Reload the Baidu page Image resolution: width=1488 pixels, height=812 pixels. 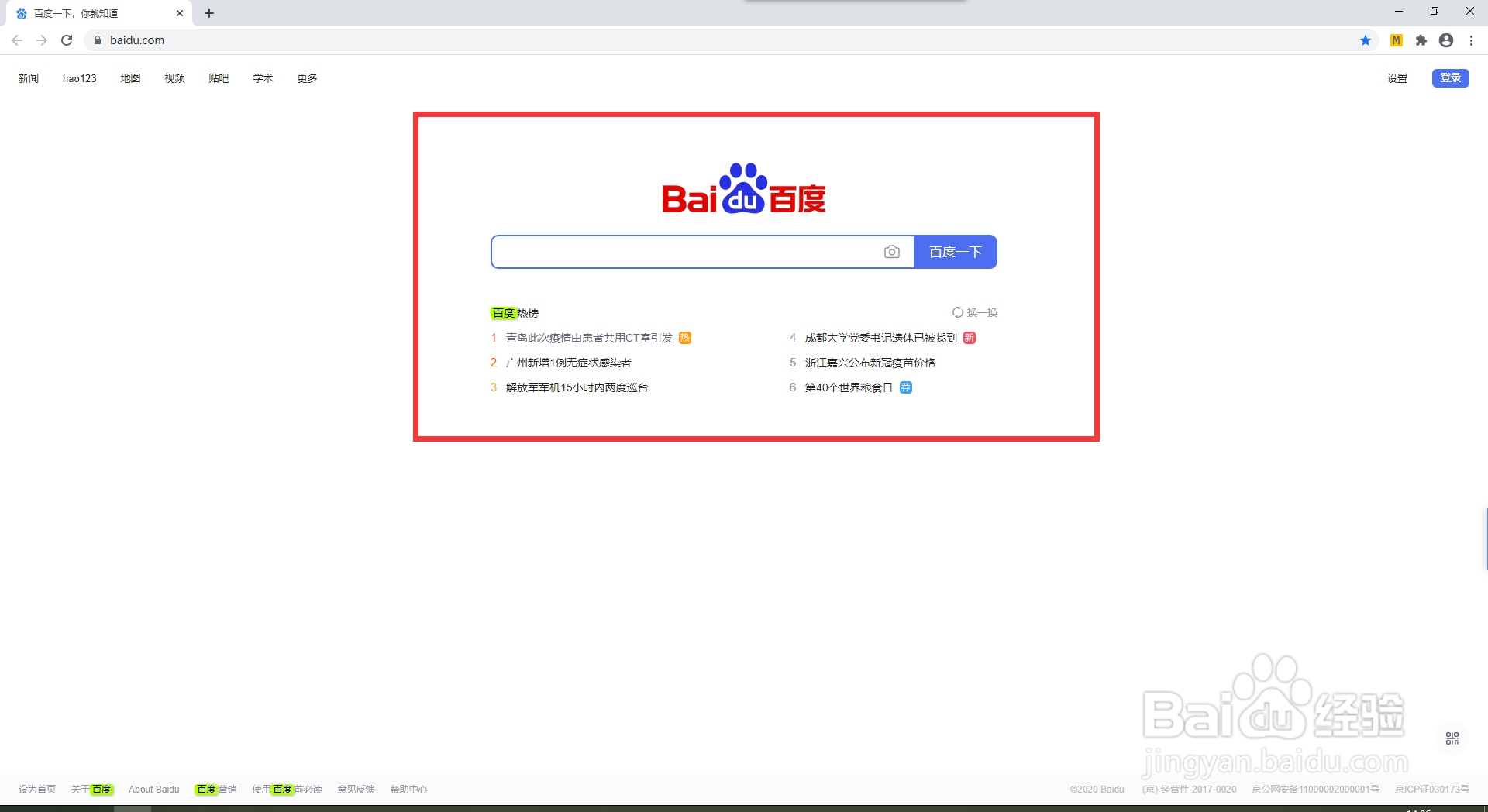tap(67, 40)
